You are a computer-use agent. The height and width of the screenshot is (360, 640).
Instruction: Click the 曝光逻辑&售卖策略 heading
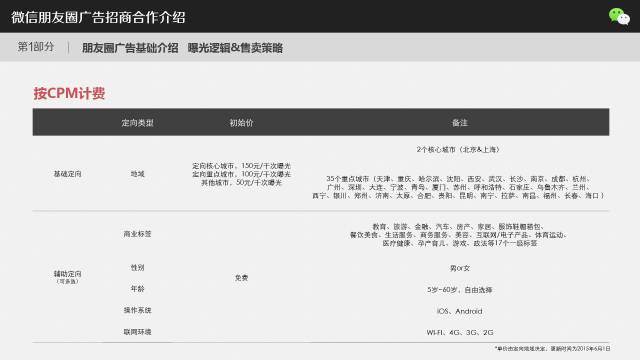pyautogui.click(x=235, y=48)
